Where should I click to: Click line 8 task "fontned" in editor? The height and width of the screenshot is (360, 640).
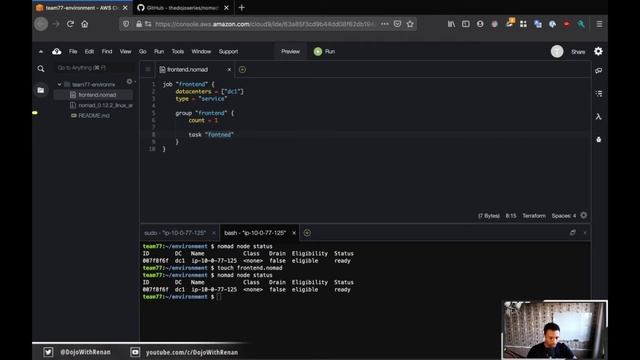click(211, 135)
